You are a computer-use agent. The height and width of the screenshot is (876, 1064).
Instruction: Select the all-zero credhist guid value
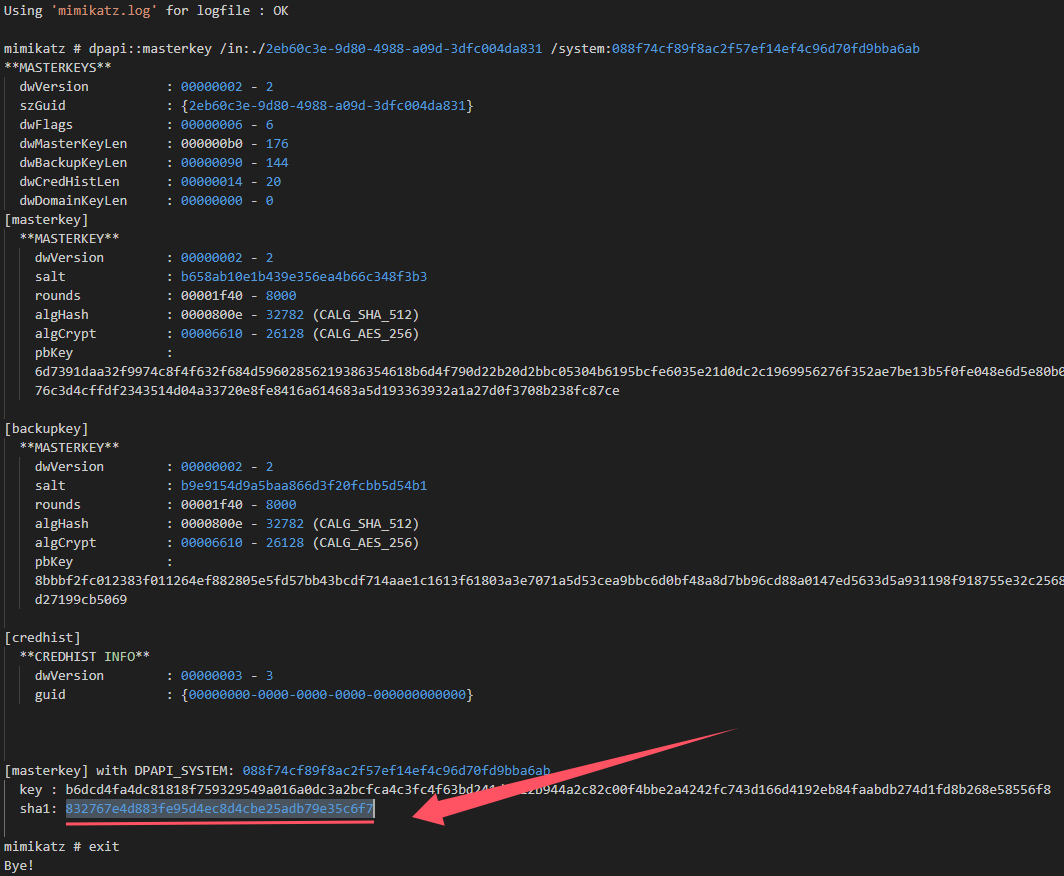tap(327, 695)
